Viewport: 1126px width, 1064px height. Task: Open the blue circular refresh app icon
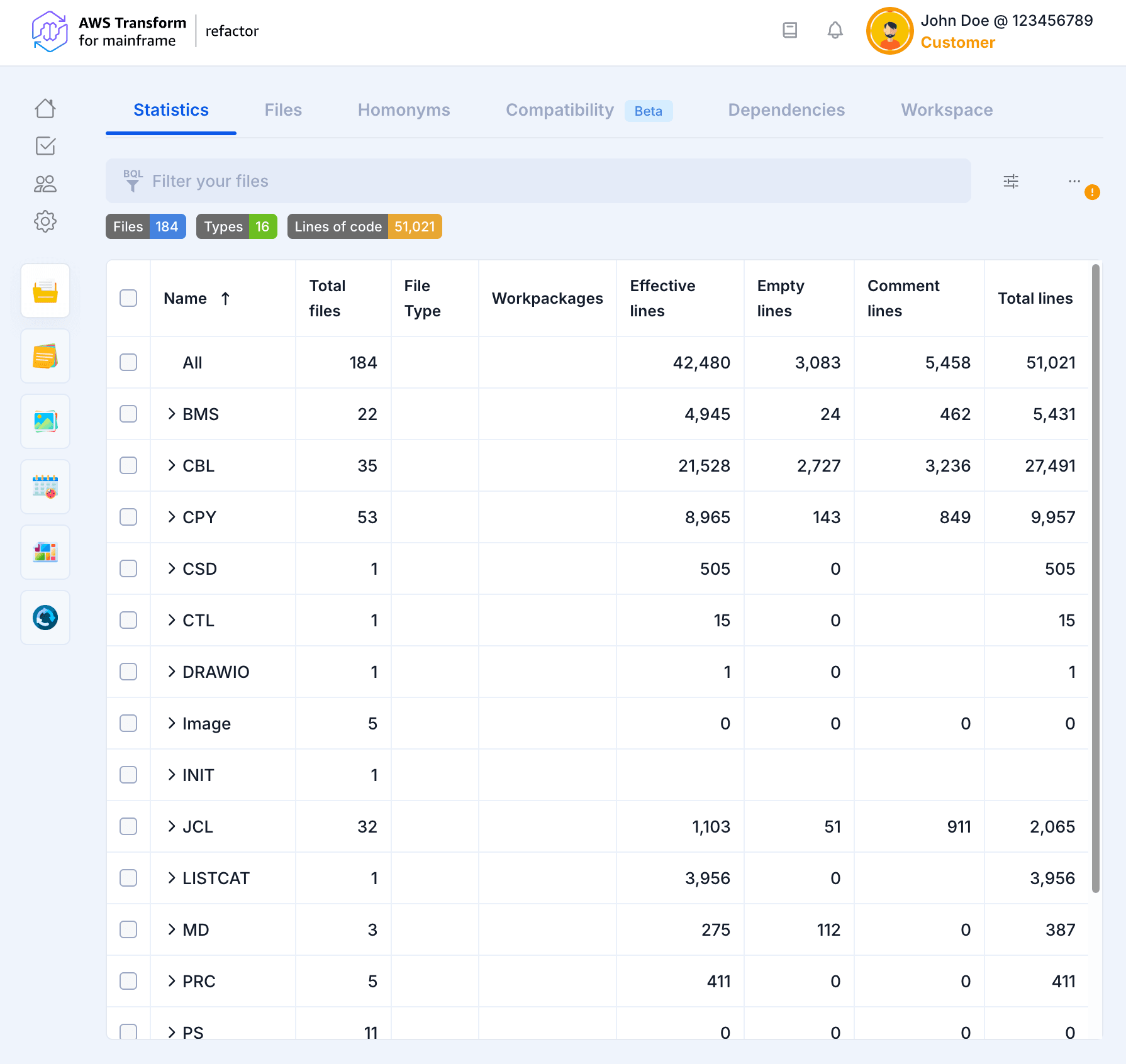click(45, 618)
